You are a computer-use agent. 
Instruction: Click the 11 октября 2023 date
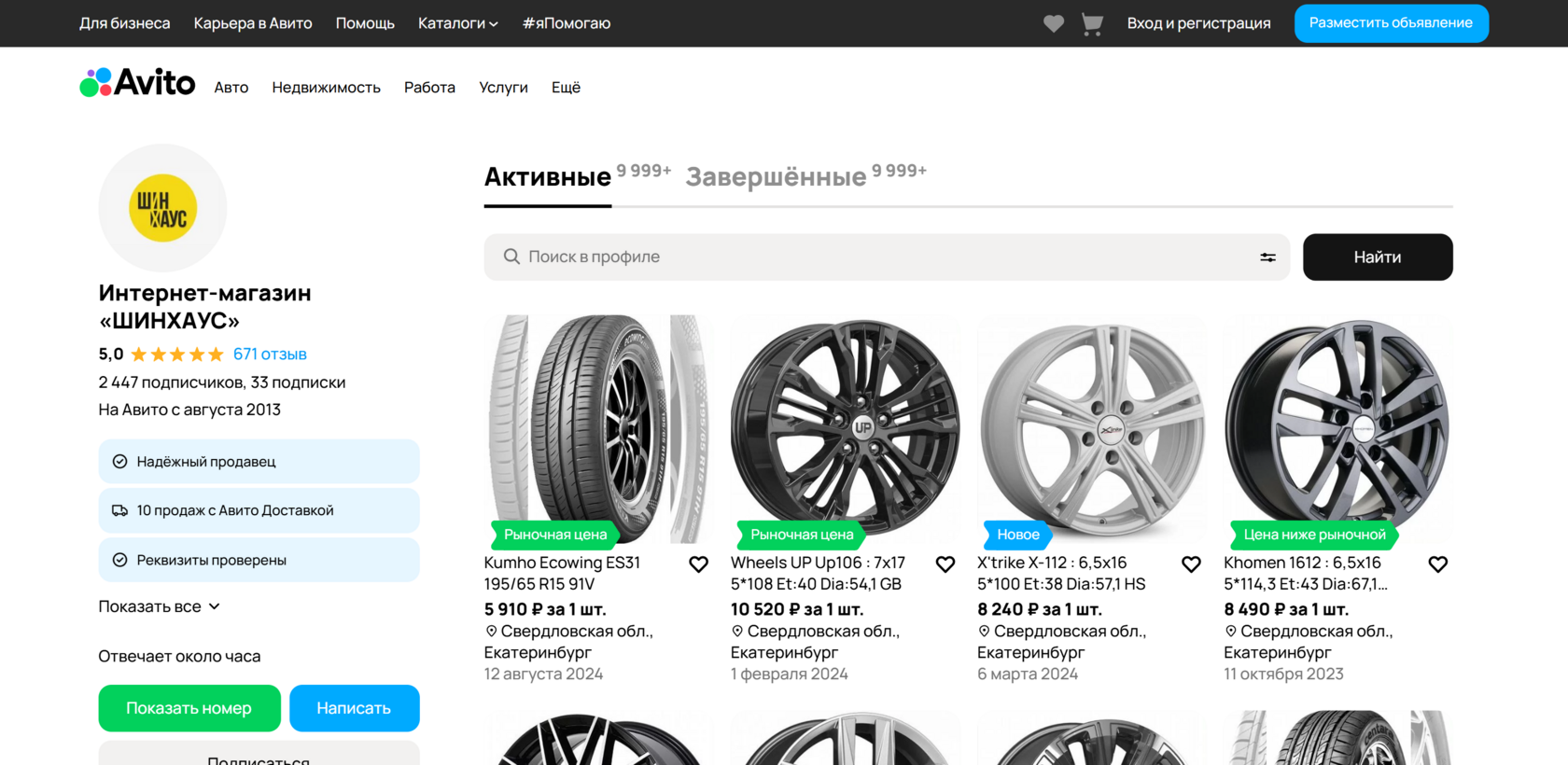click(x=1283, y=675)
